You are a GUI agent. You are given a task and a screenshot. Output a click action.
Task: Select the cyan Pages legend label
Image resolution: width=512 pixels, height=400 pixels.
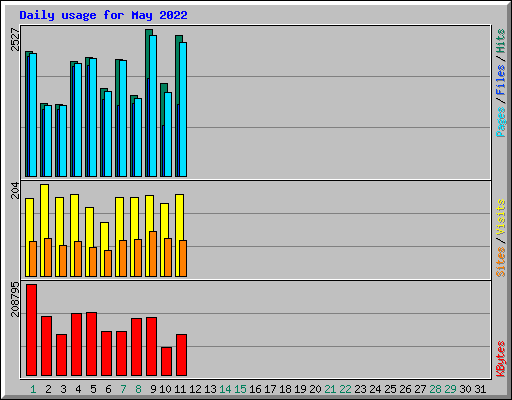click(501, 122)
